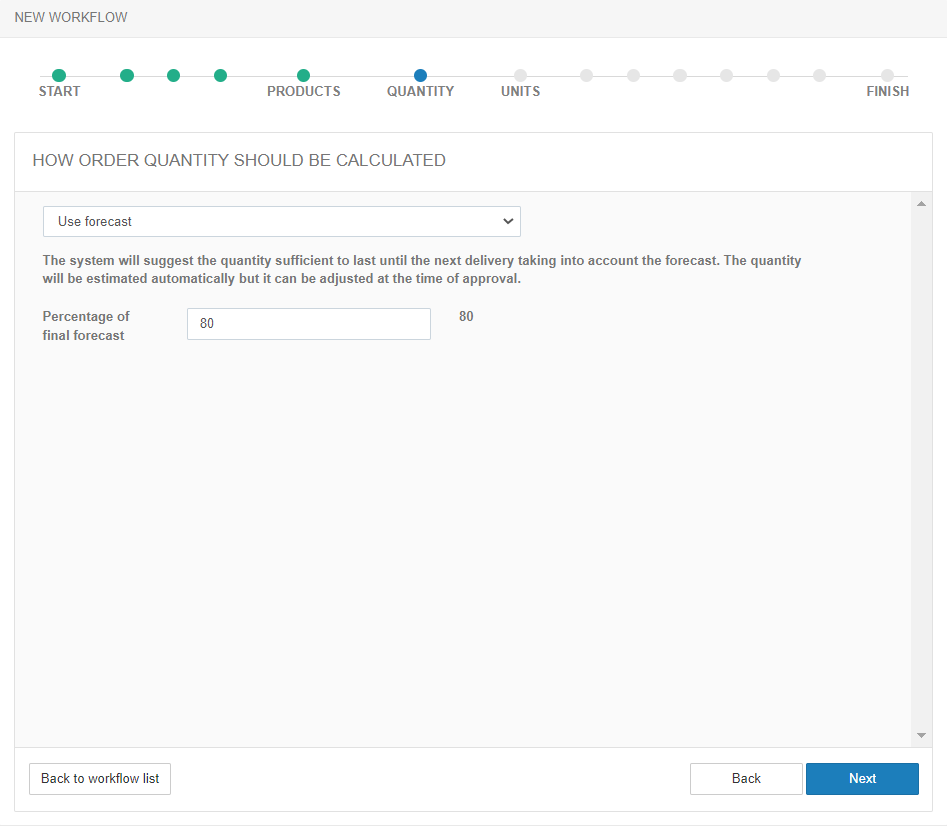Select the second green step dot after START

point(127,76)
